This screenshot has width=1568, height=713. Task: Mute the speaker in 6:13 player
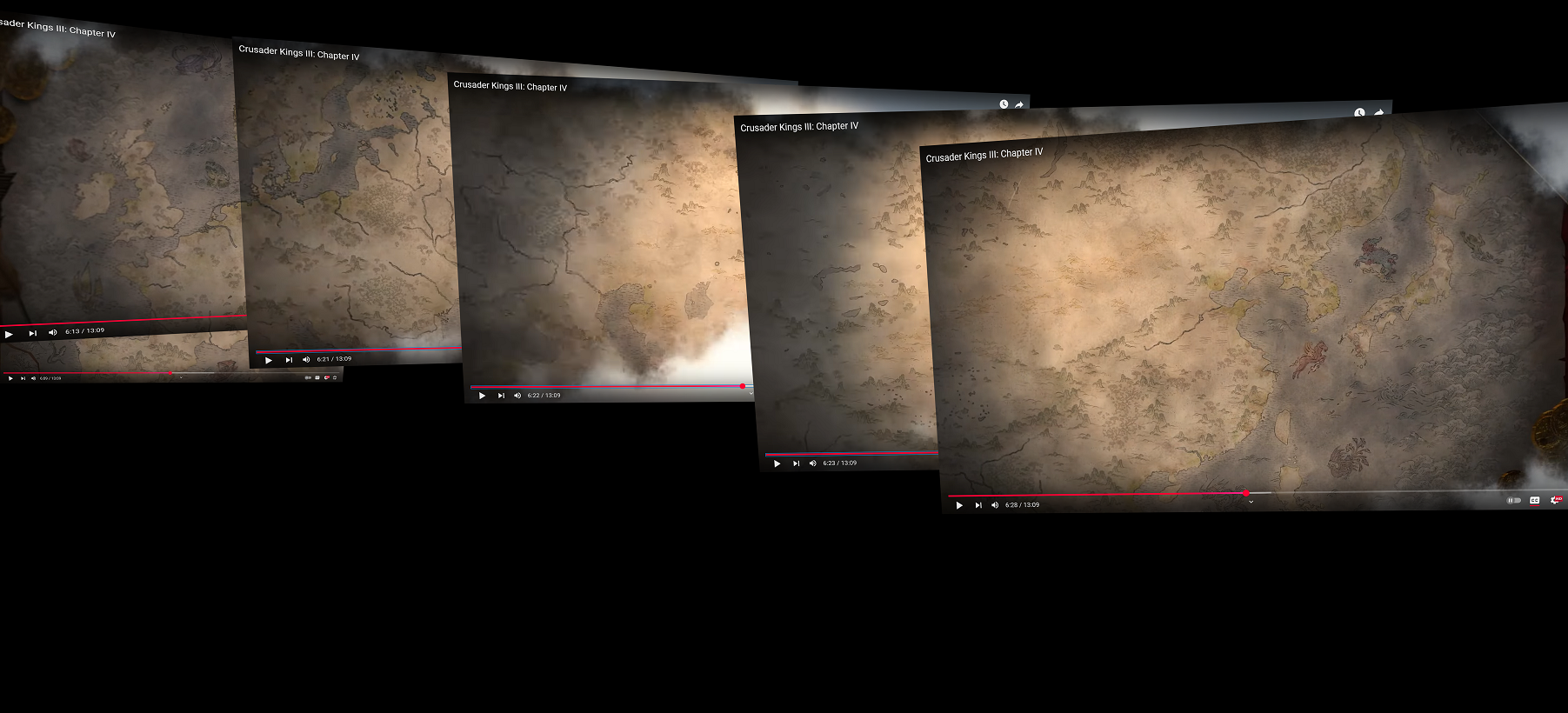click(x=52, y=332)
